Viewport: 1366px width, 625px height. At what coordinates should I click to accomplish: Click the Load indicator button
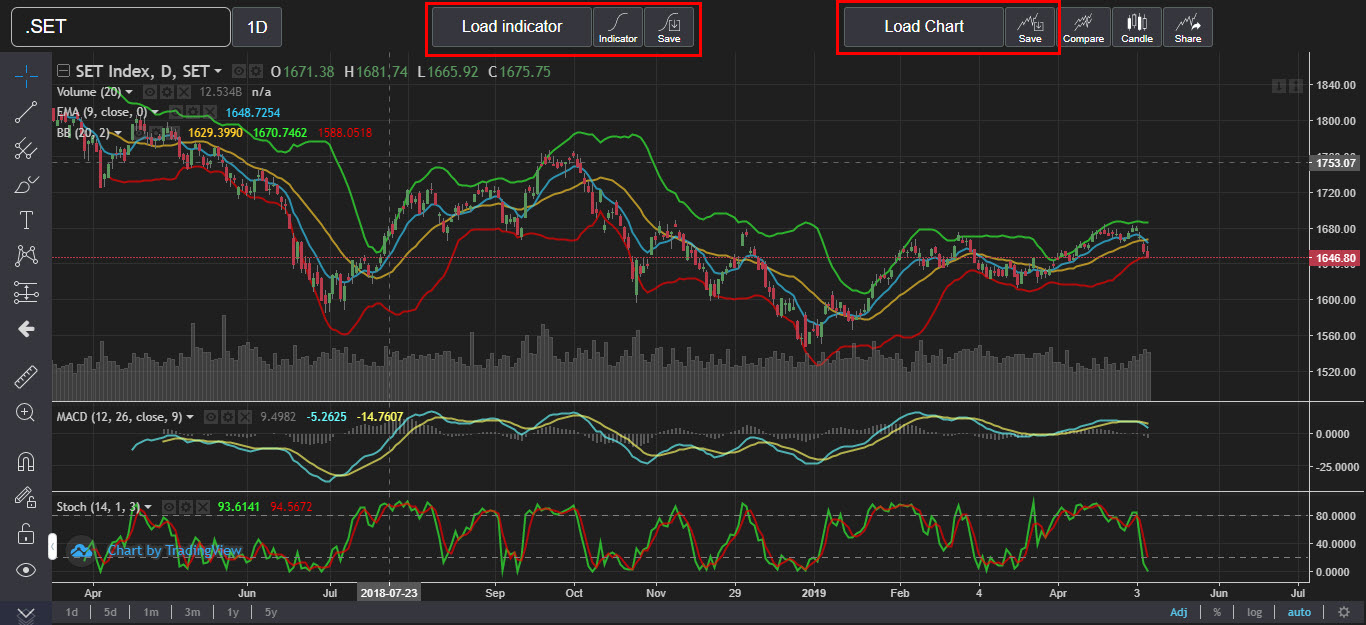512,27
